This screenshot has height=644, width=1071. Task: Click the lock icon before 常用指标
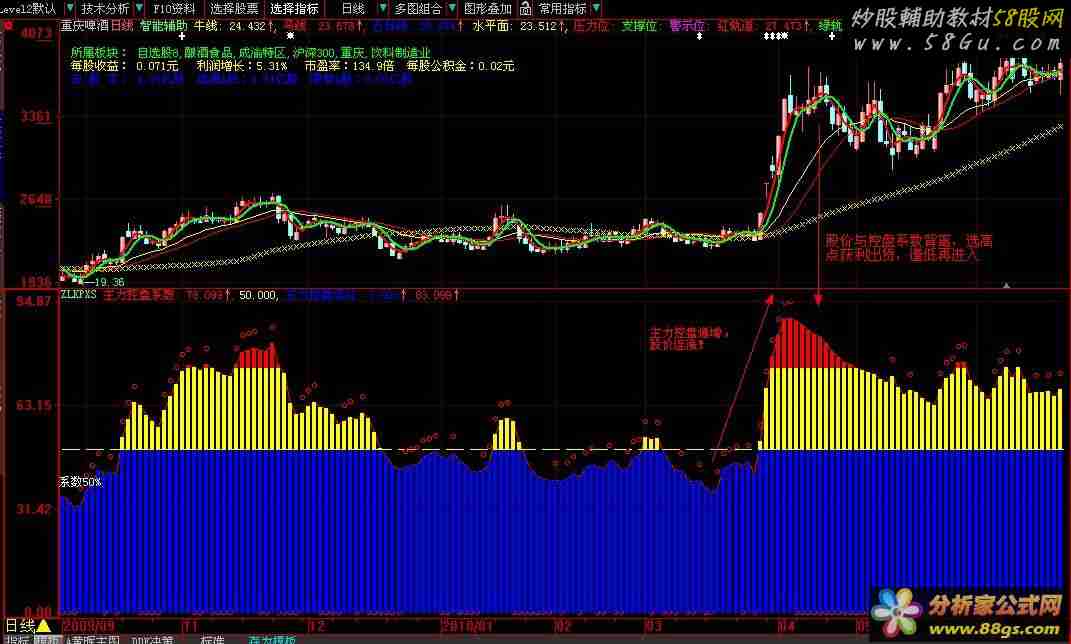pos(525,8)
